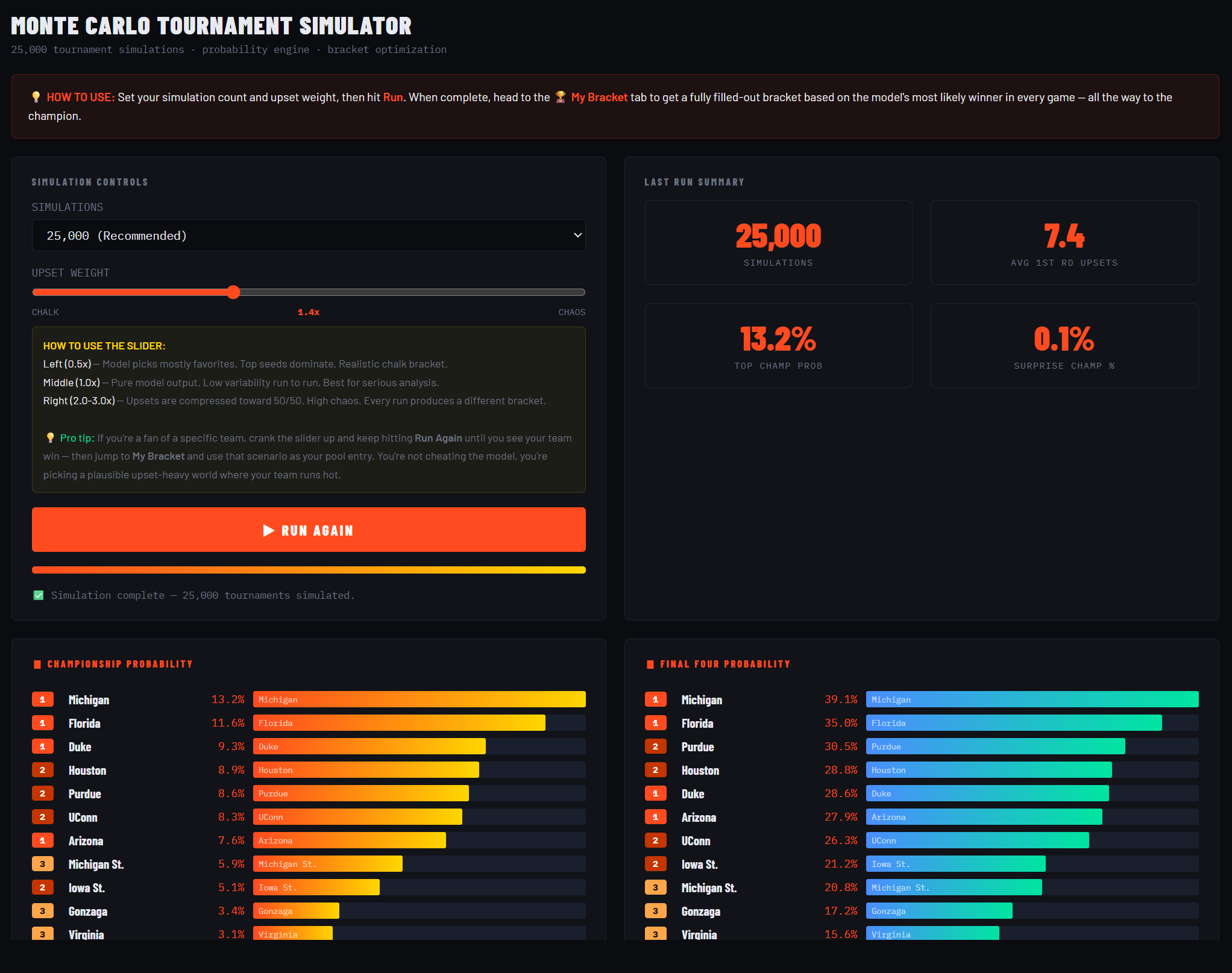Click the 25,000 Simulations summary card
This screenshot has height=973, width=1232.
(x=778, y=242)
